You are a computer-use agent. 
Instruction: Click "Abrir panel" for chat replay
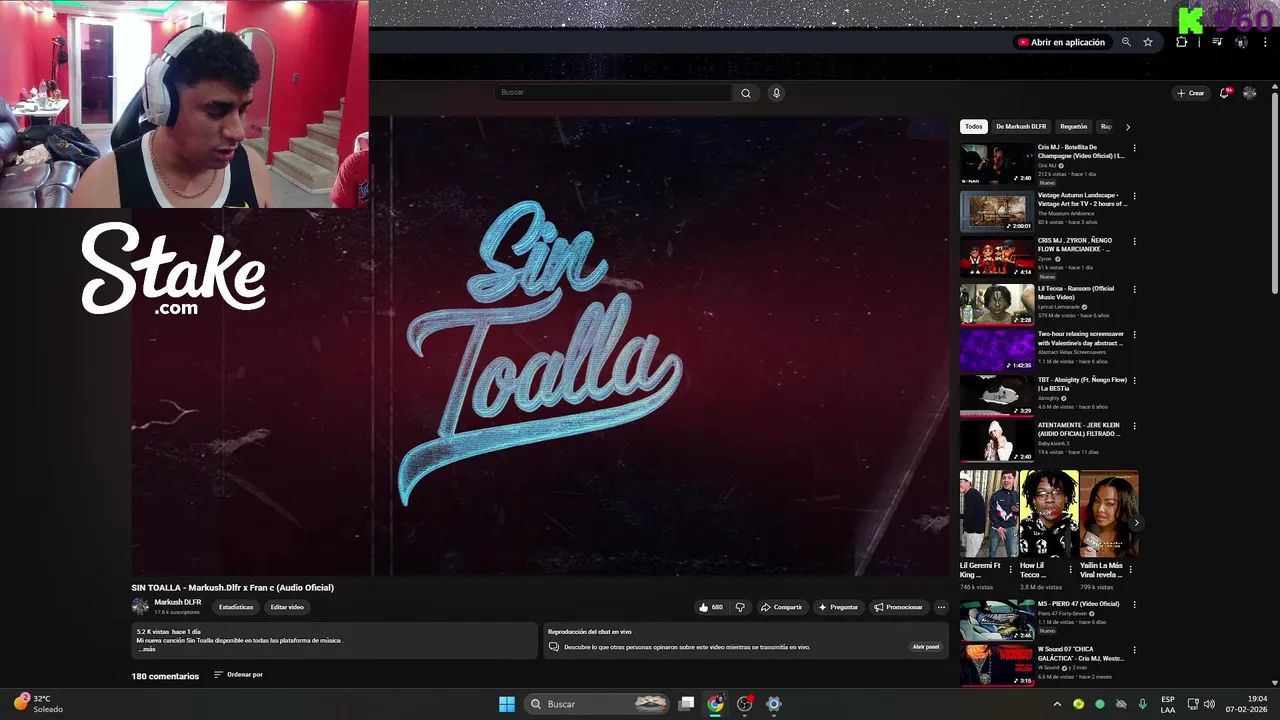(926, 647)
